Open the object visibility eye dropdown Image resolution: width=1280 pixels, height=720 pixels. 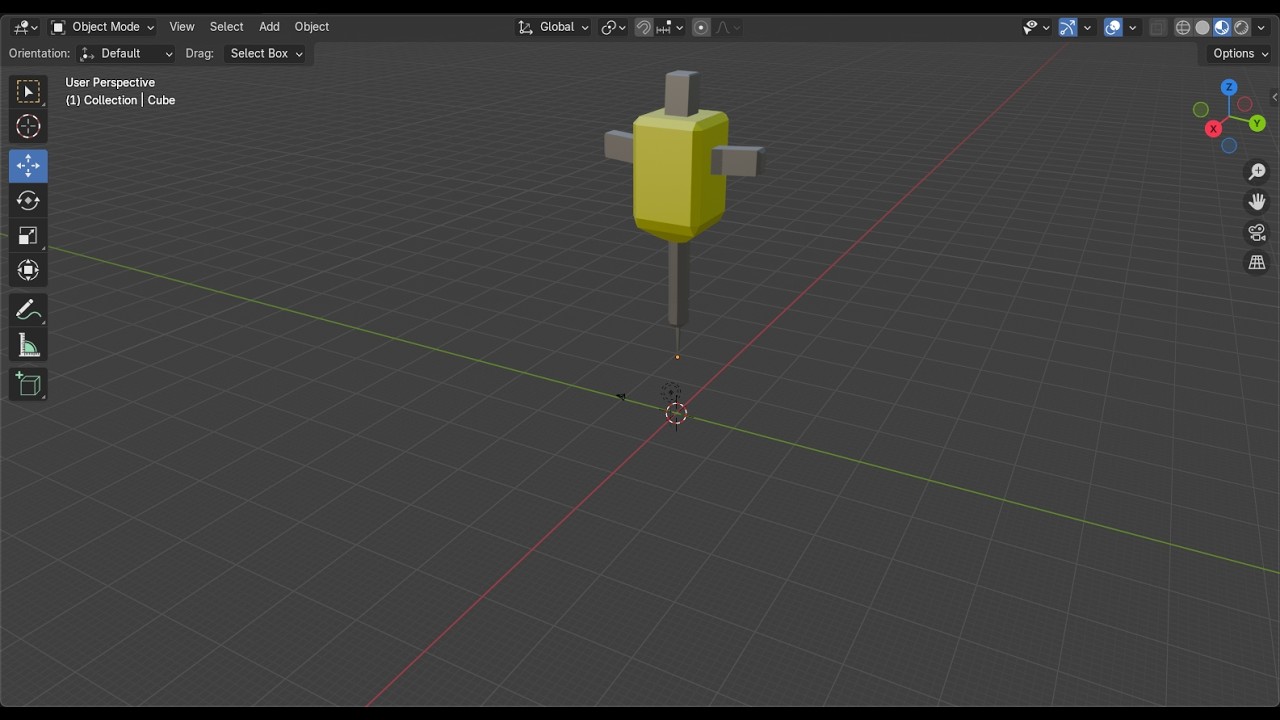(x=1036, y=27)
